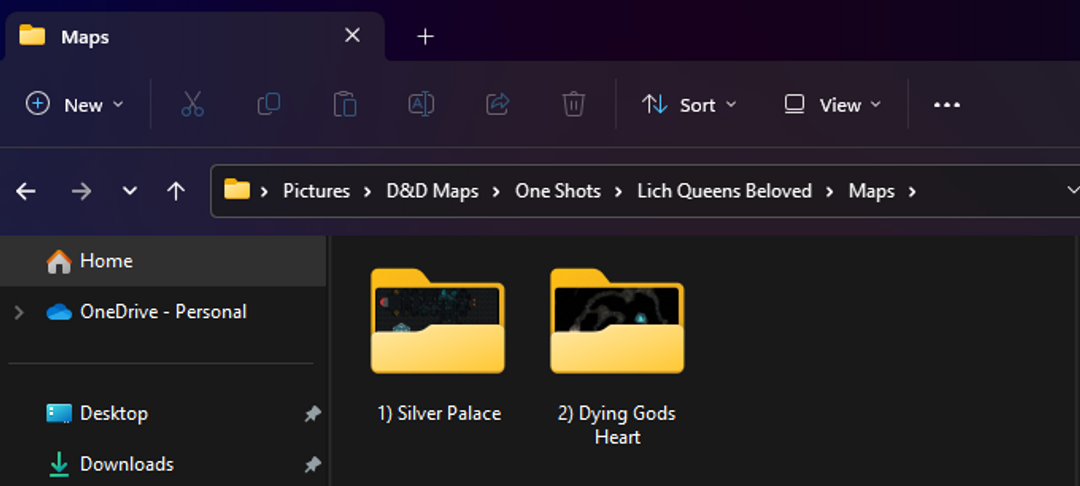Open the View dropdown menu
Viewport: 1080px width, 486px height.
833,105
